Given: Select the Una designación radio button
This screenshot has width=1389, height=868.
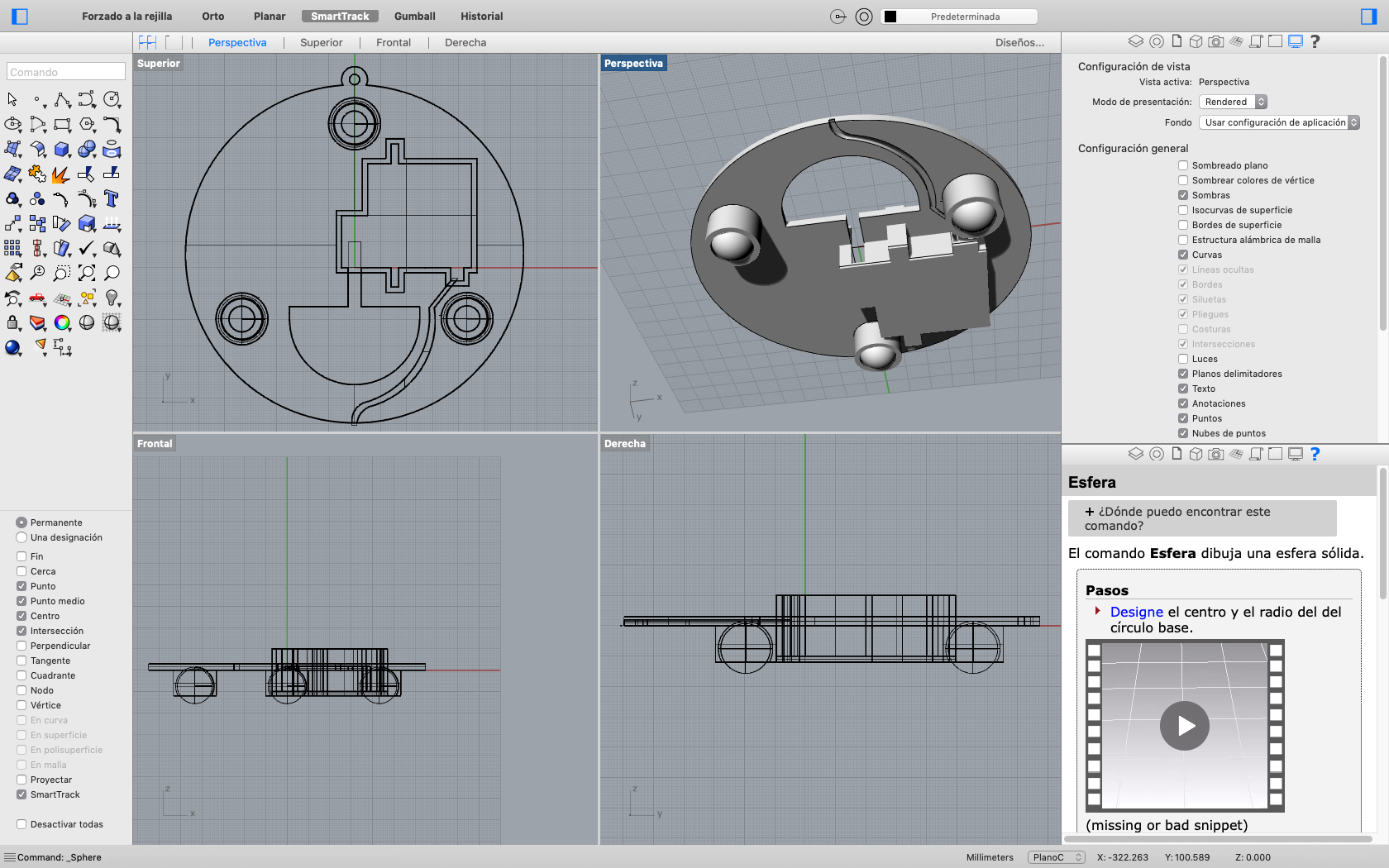Looking at the screenshot, I should (21, 537).
